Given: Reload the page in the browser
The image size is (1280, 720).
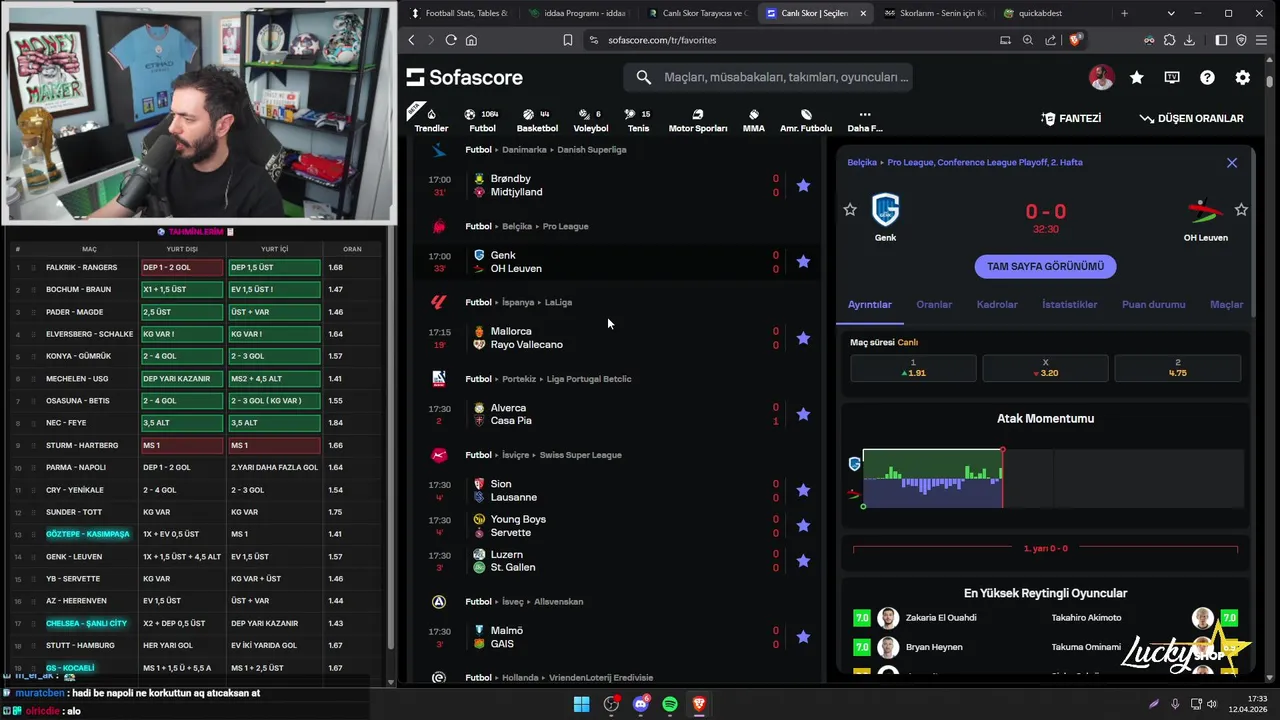Looking at the screenshot, I should tap(451, 40).
